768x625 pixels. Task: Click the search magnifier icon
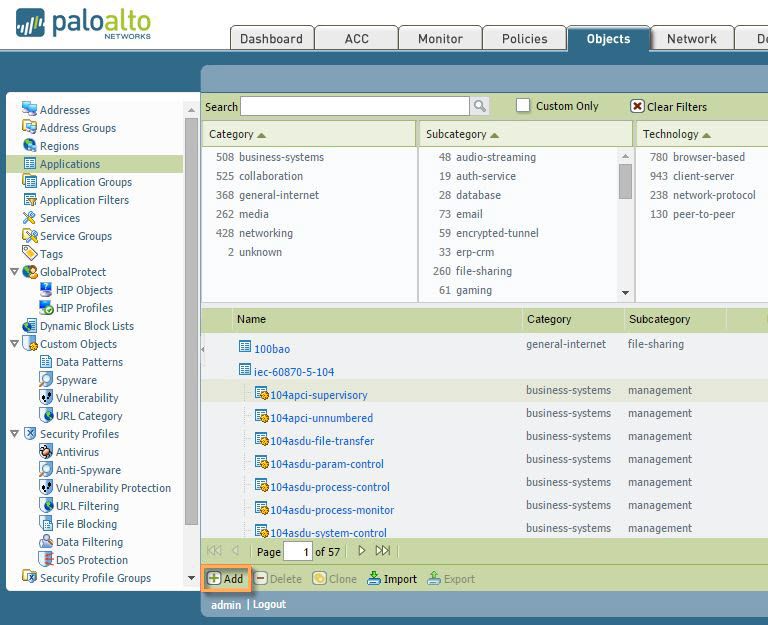(480, 106)
